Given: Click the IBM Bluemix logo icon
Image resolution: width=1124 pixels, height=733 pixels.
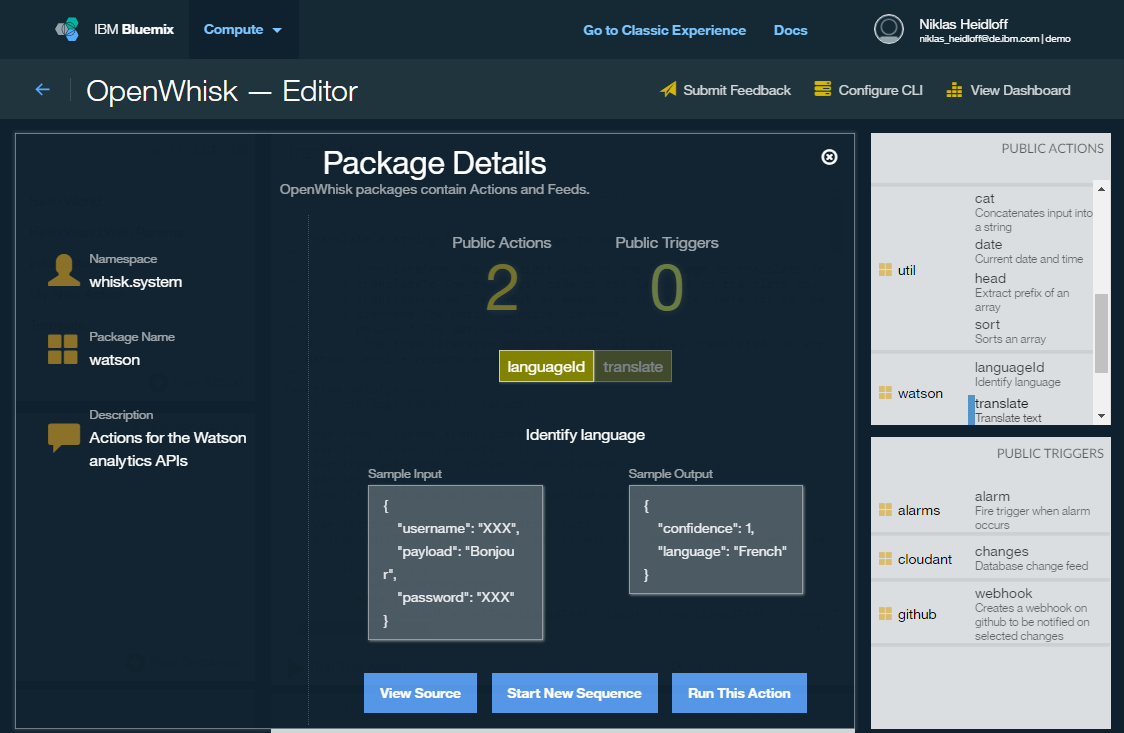Looking at the screenshot, I should pos(67,29).
